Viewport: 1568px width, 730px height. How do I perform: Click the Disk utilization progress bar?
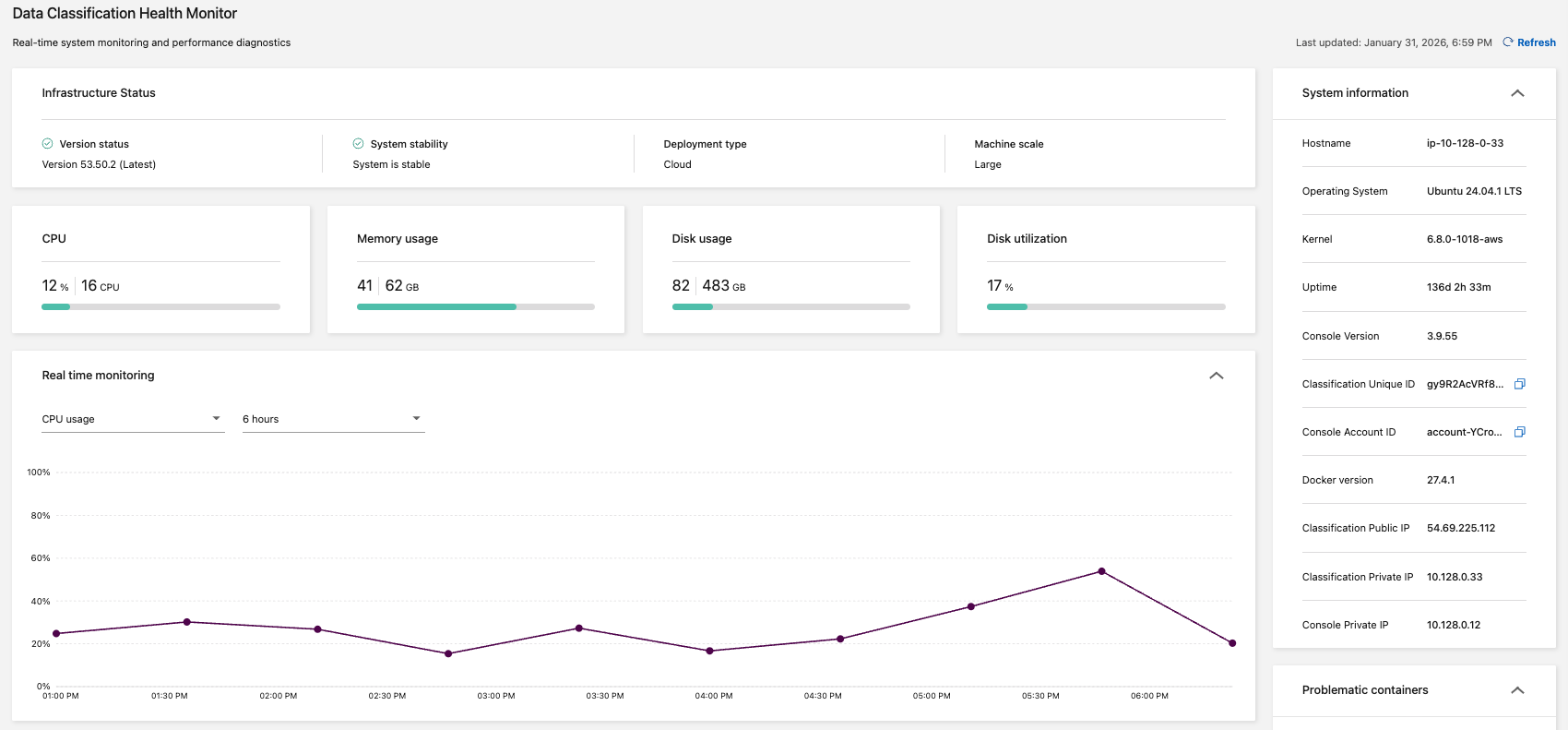[x=1105, y=306]
